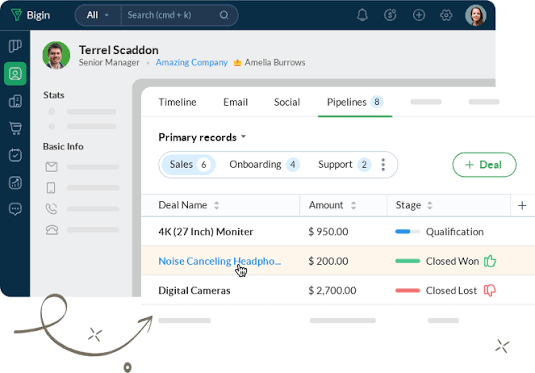Viewport: 535px width, 373px height.
Task: Click the 4K (27 Inch) Moniter deal name
Action: point(205,232)
